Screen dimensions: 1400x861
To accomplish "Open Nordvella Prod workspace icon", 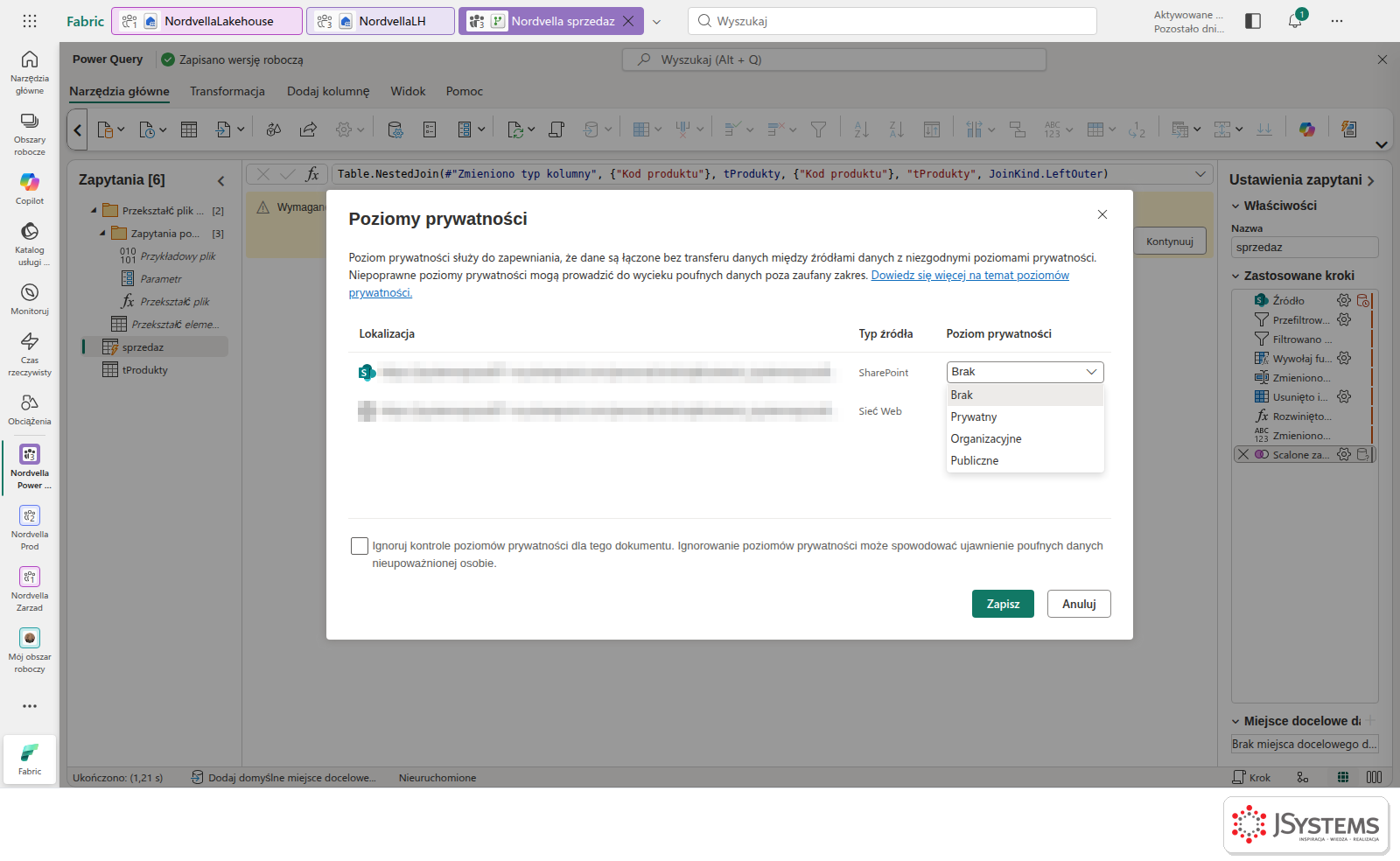I will pyautogui.click(x=30, y=527).
